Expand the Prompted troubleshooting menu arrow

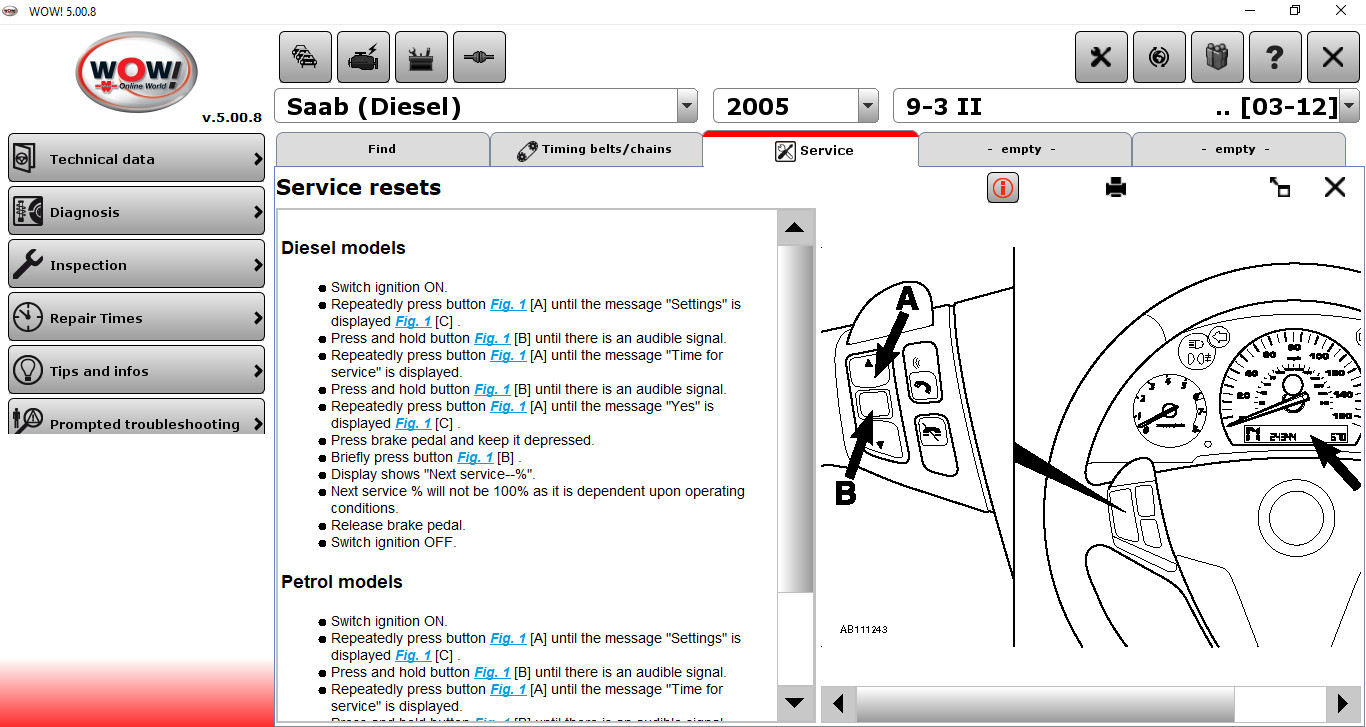(257, 424)
